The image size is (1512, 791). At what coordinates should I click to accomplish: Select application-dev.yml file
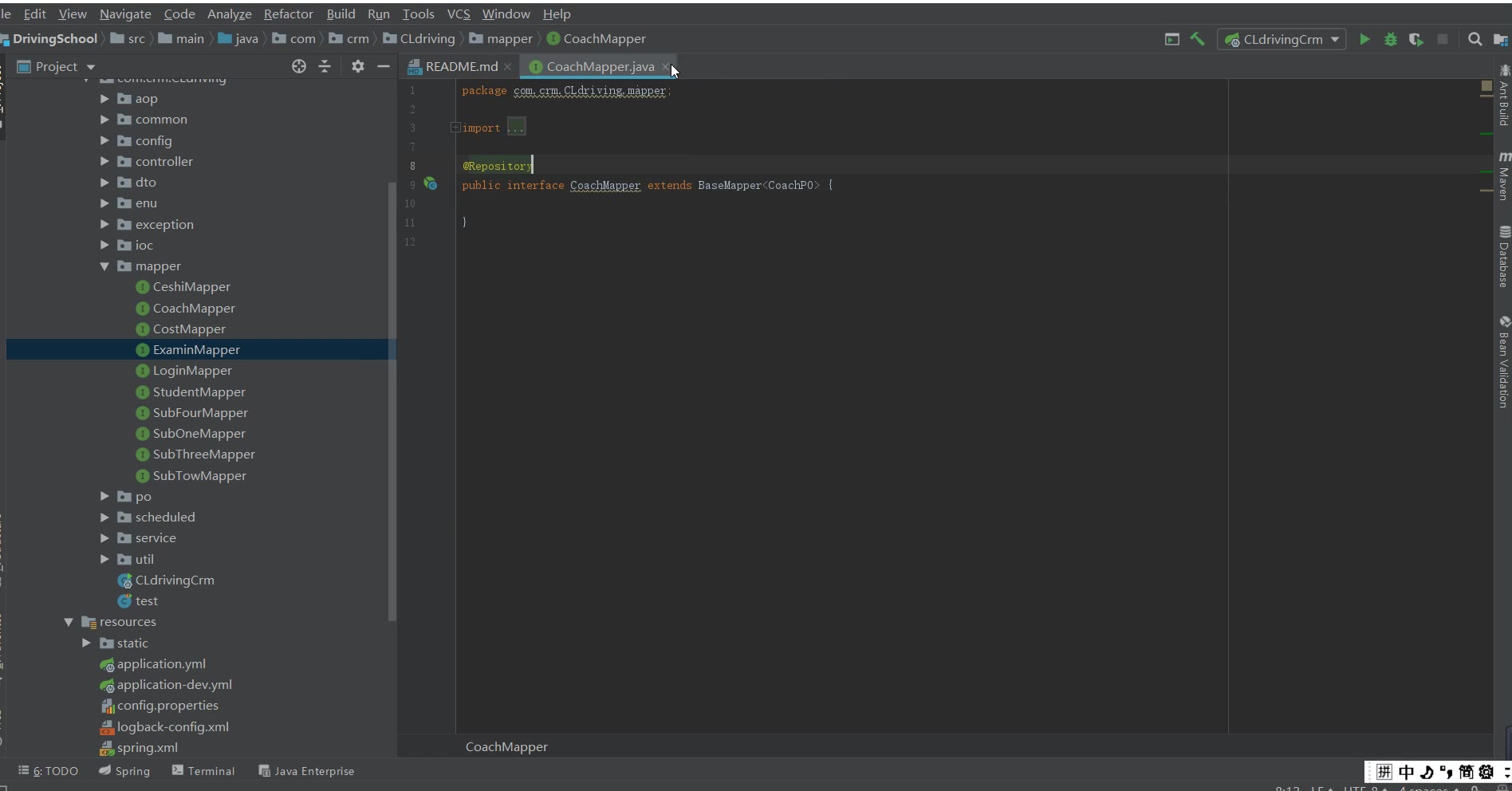pyautogui.click(x=174, y=684)
